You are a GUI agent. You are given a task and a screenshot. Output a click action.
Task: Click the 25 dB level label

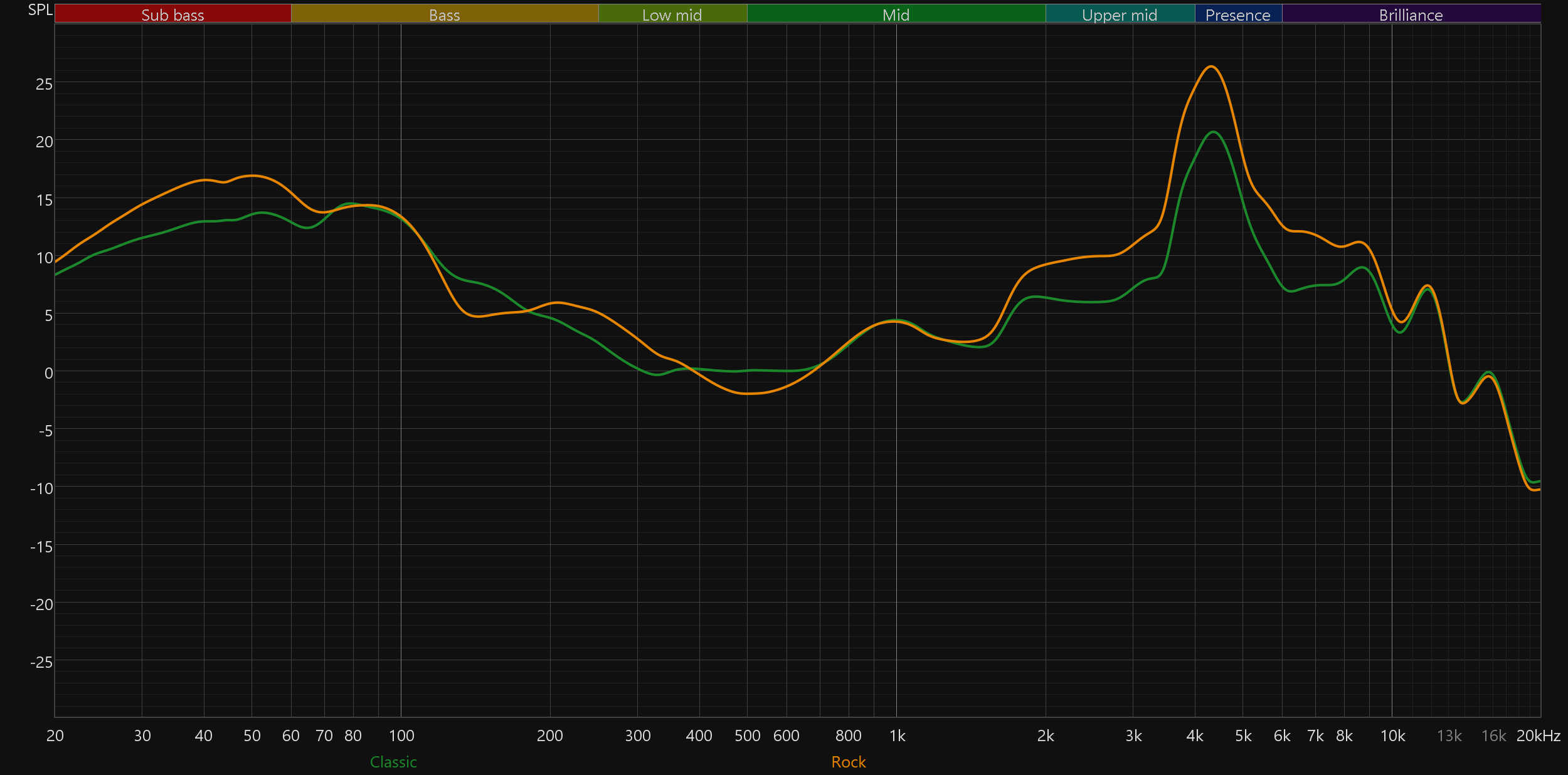44,84
